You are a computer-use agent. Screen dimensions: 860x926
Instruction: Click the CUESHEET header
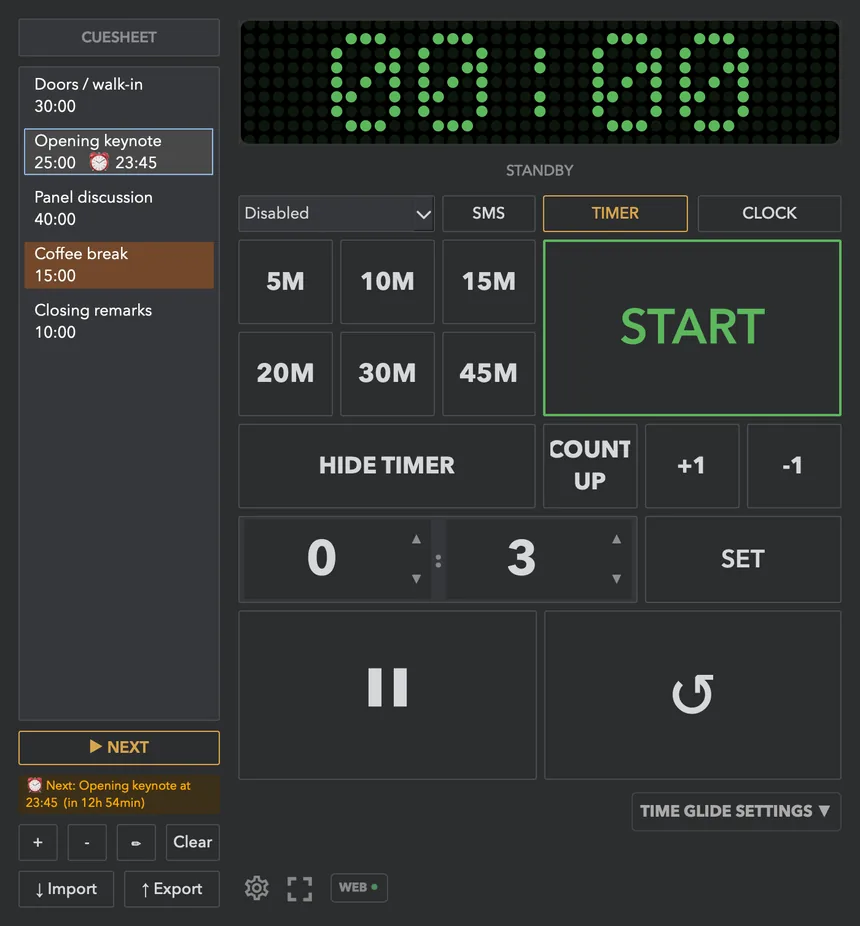pos(119,37)
